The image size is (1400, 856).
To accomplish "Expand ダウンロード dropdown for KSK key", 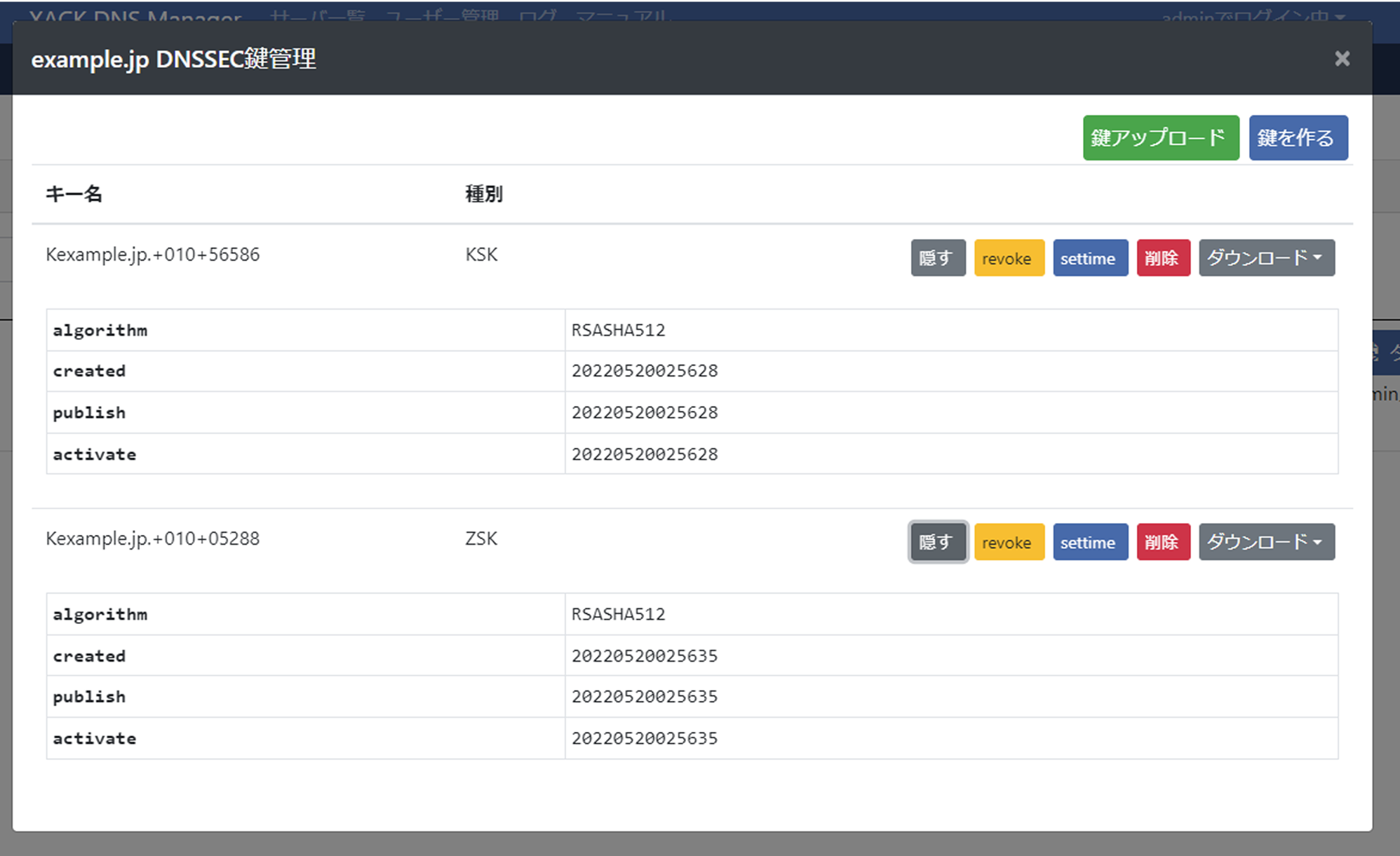I will (1266, 258).
